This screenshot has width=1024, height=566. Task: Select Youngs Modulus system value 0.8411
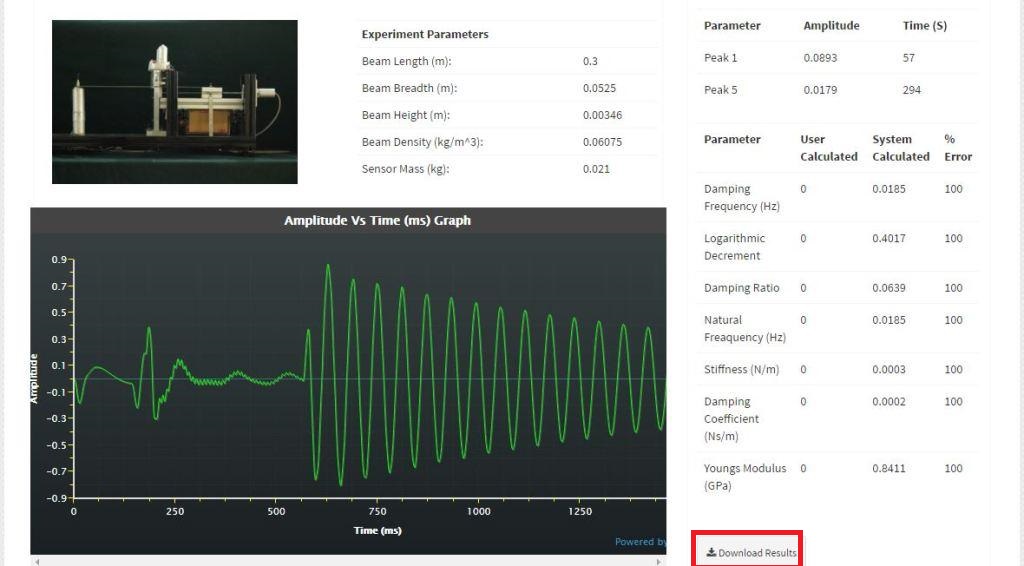[x=889, y=468]
